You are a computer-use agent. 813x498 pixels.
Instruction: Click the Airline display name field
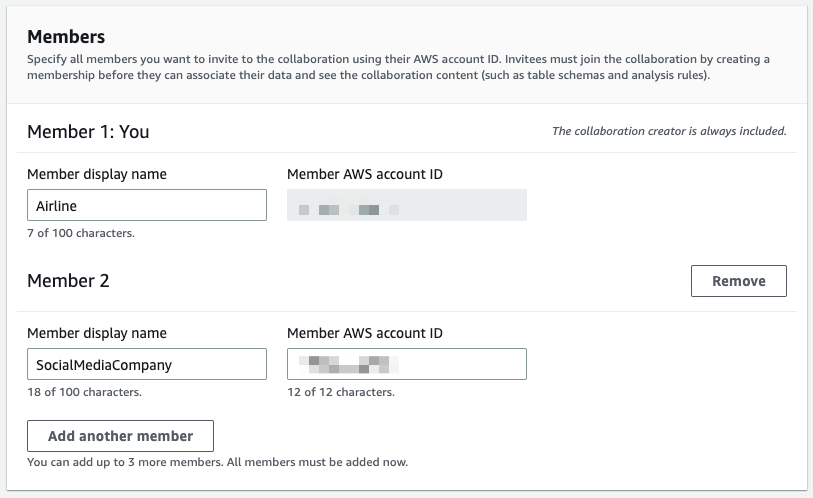(x=146, y=205)
